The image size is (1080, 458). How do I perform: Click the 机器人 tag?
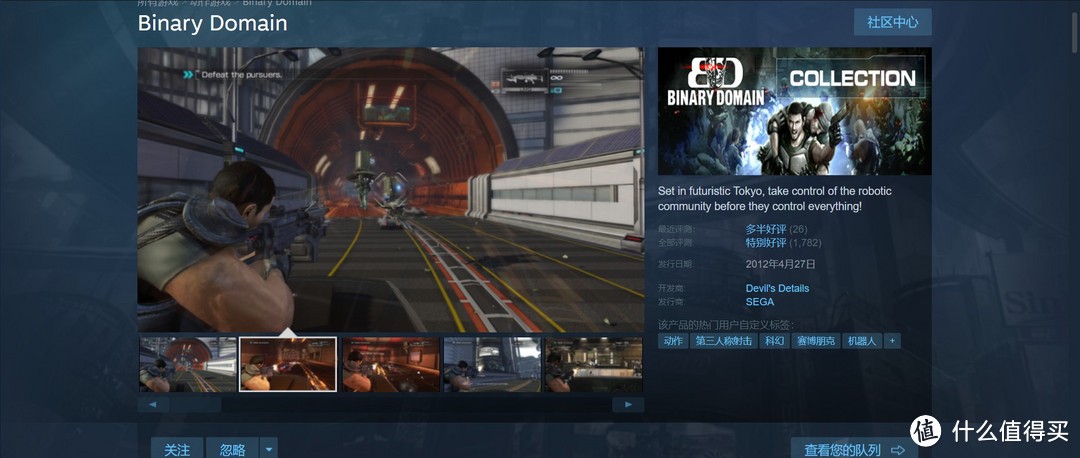click(x=862, y=341)
